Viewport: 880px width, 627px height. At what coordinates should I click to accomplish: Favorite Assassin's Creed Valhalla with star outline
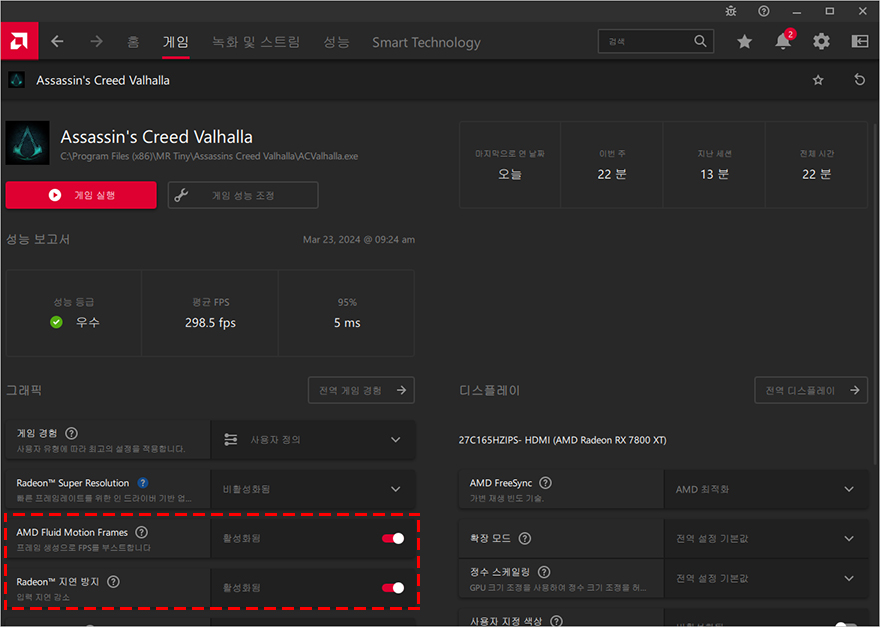coord(818,80)
